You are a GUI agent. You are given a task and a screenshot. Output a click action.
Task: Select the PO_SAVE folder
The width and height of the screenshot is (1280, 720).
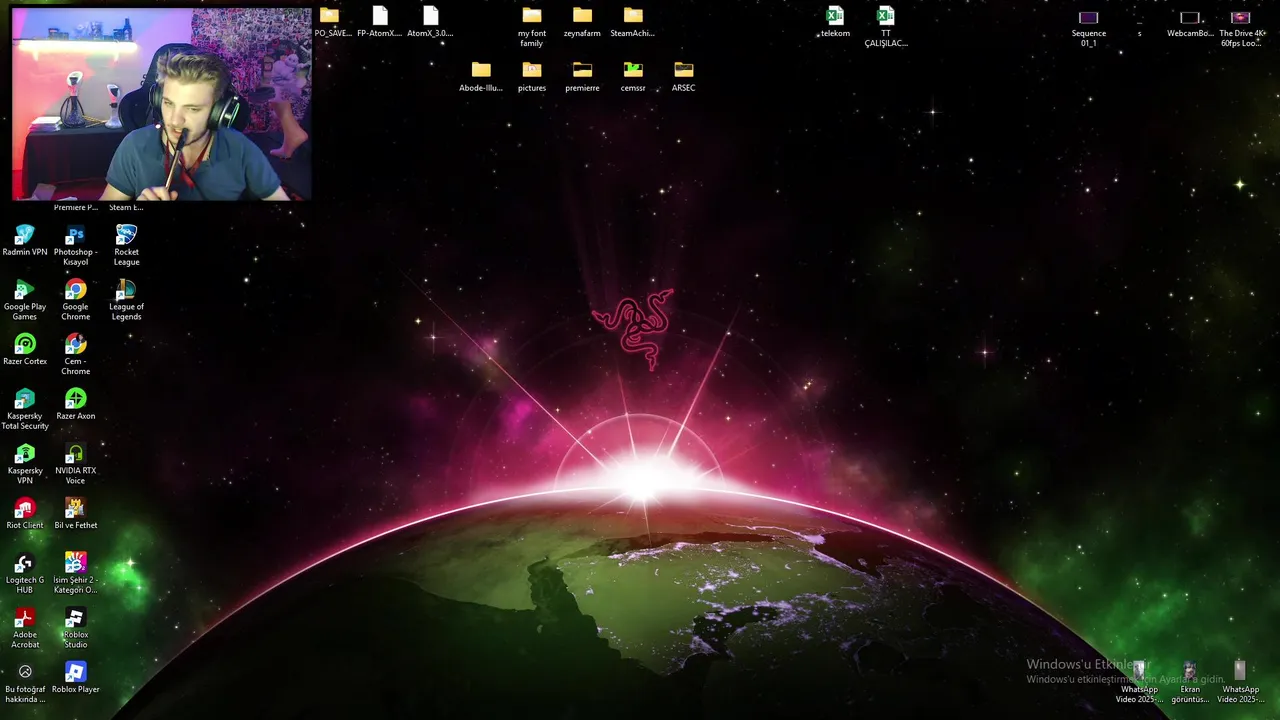point(330,22)
